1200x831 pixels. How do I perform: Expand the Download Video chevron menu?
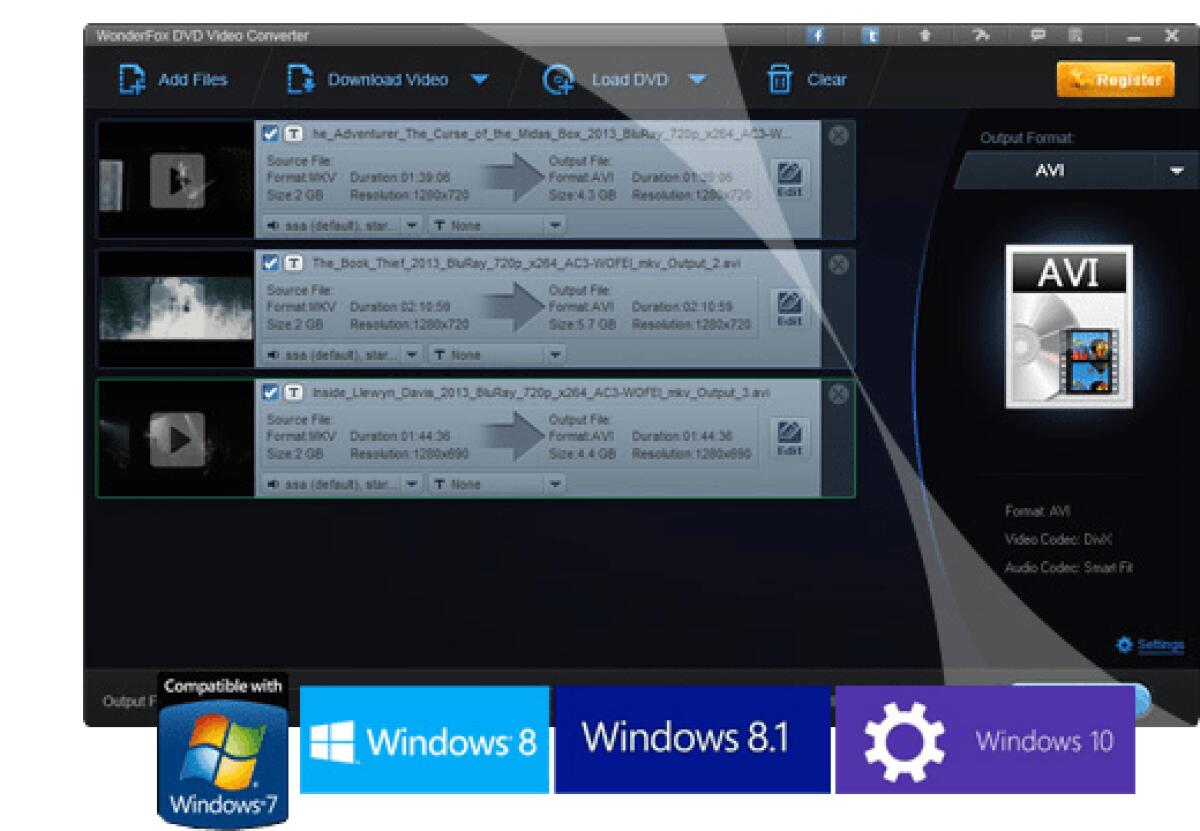pyautogui.click(x=479, y=79)
